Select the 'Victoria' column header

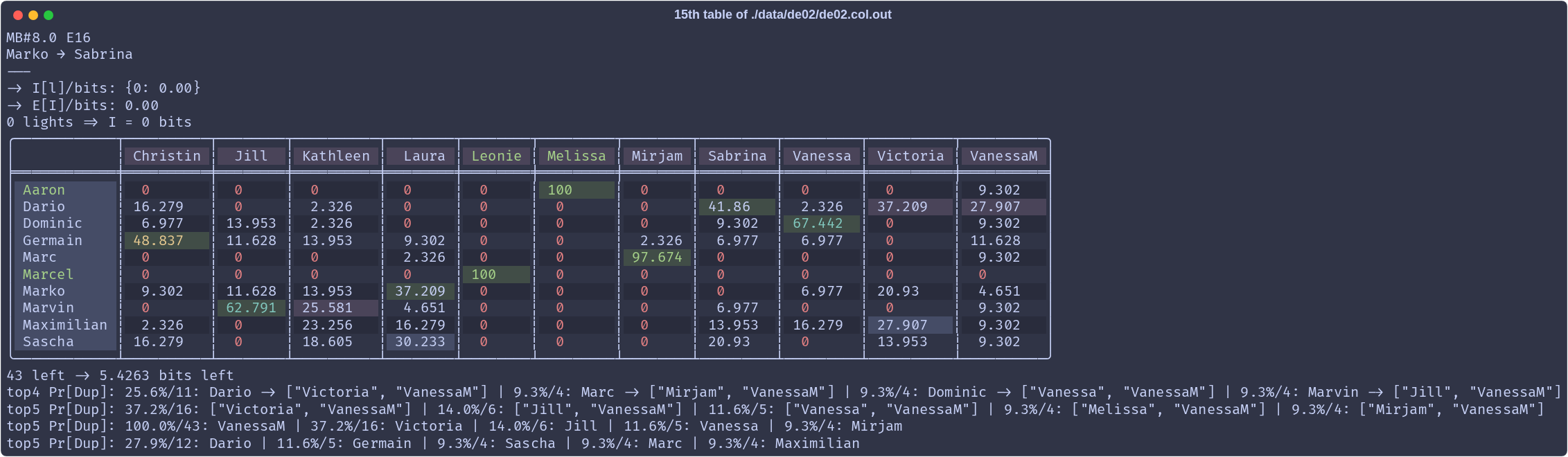pos(911,156)
